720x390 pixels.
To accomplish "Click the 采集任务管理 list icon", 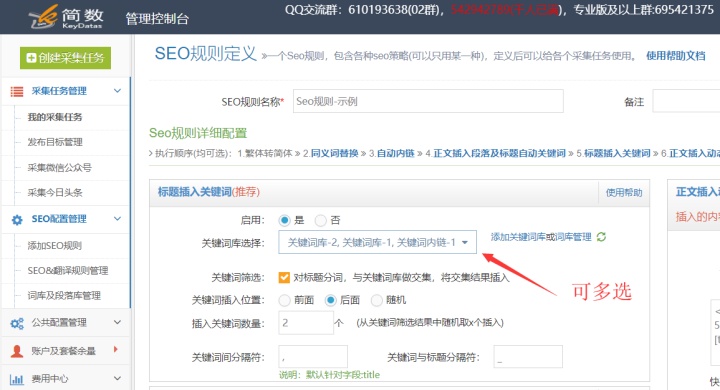I will pyautogui.click(x=17, y=91).
